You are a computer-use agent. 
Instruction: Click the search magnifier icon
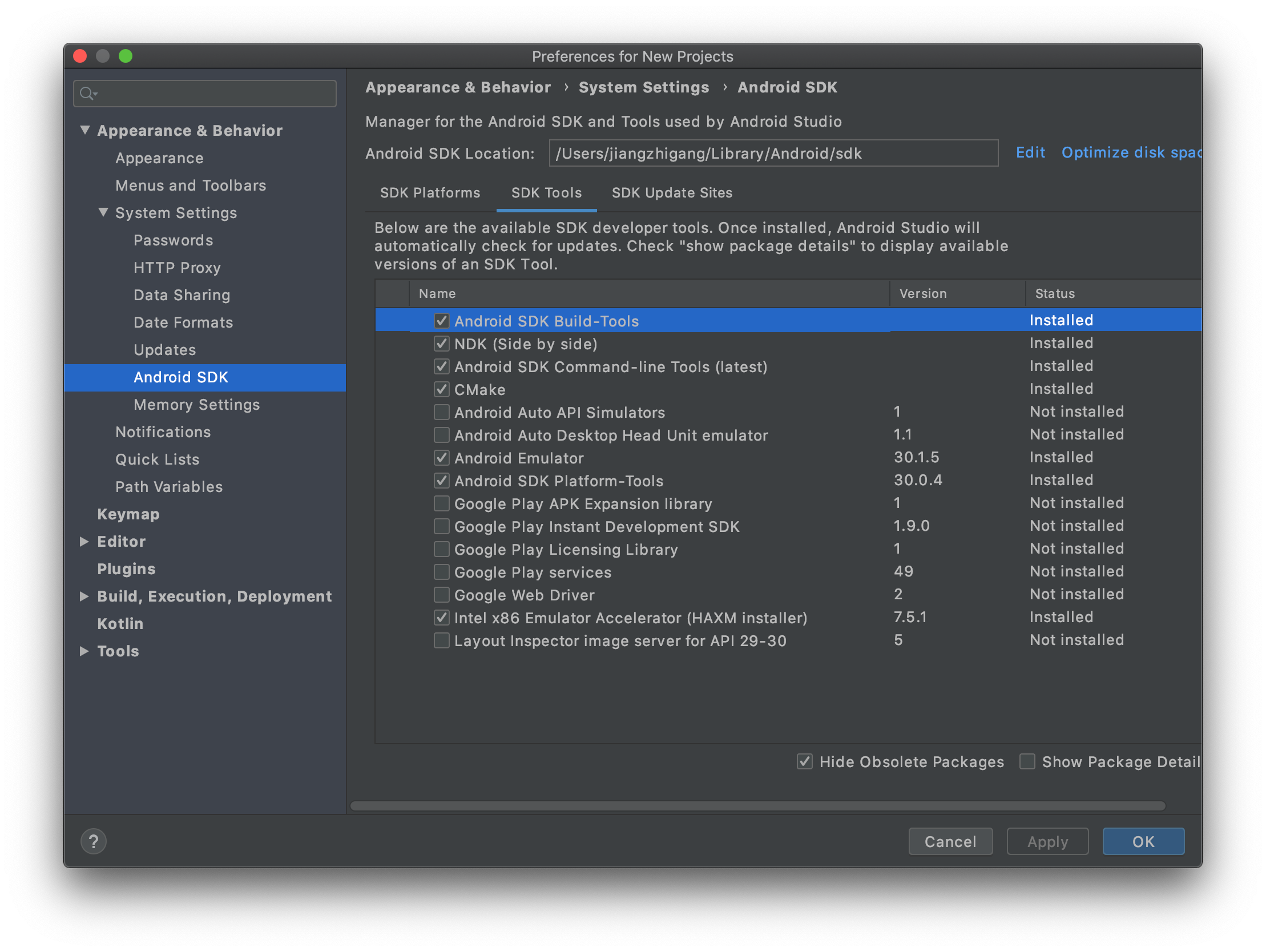(87, 93)
